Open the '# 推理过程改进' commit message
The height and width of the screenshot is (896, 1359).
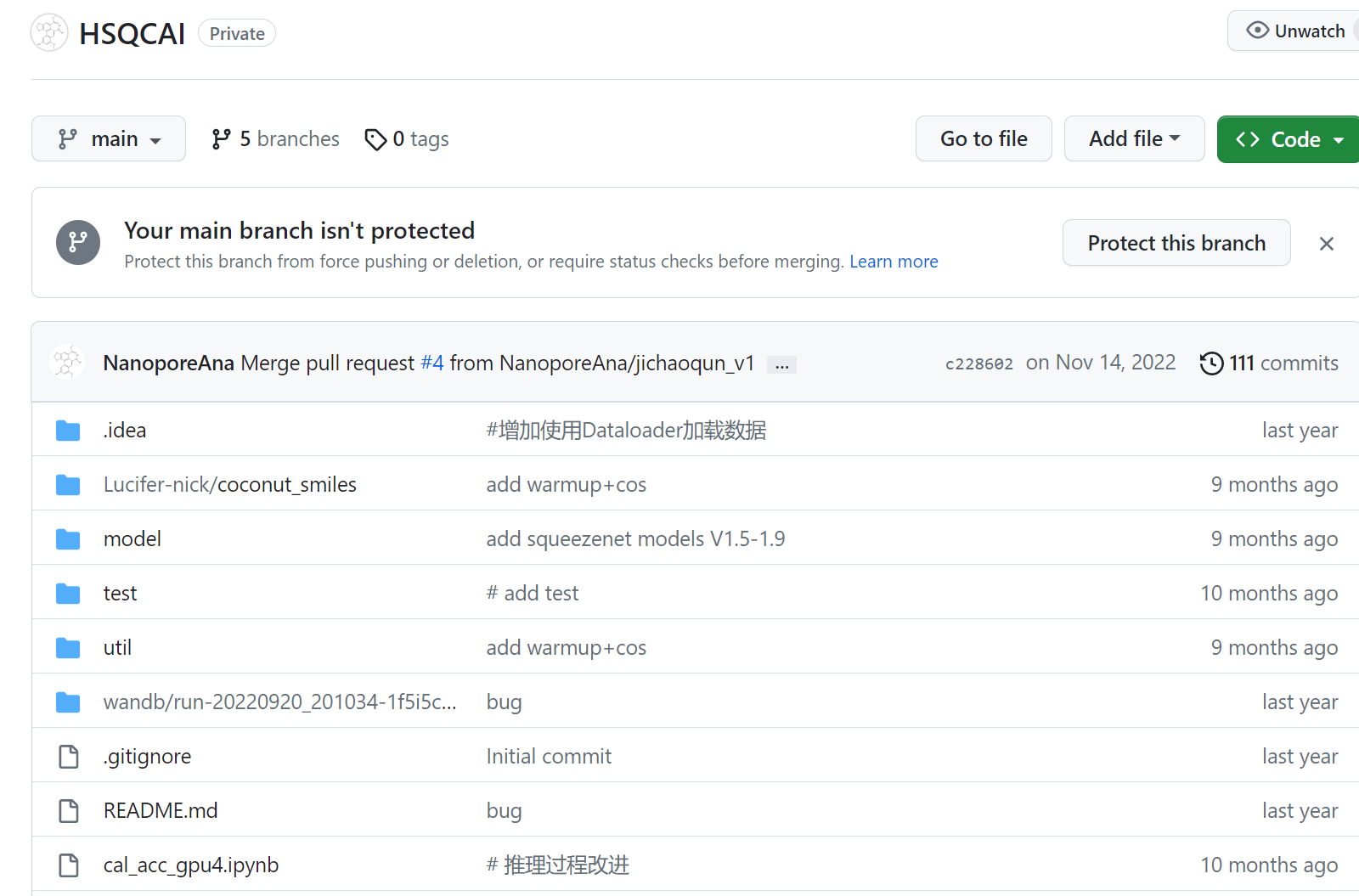point(557,865)
